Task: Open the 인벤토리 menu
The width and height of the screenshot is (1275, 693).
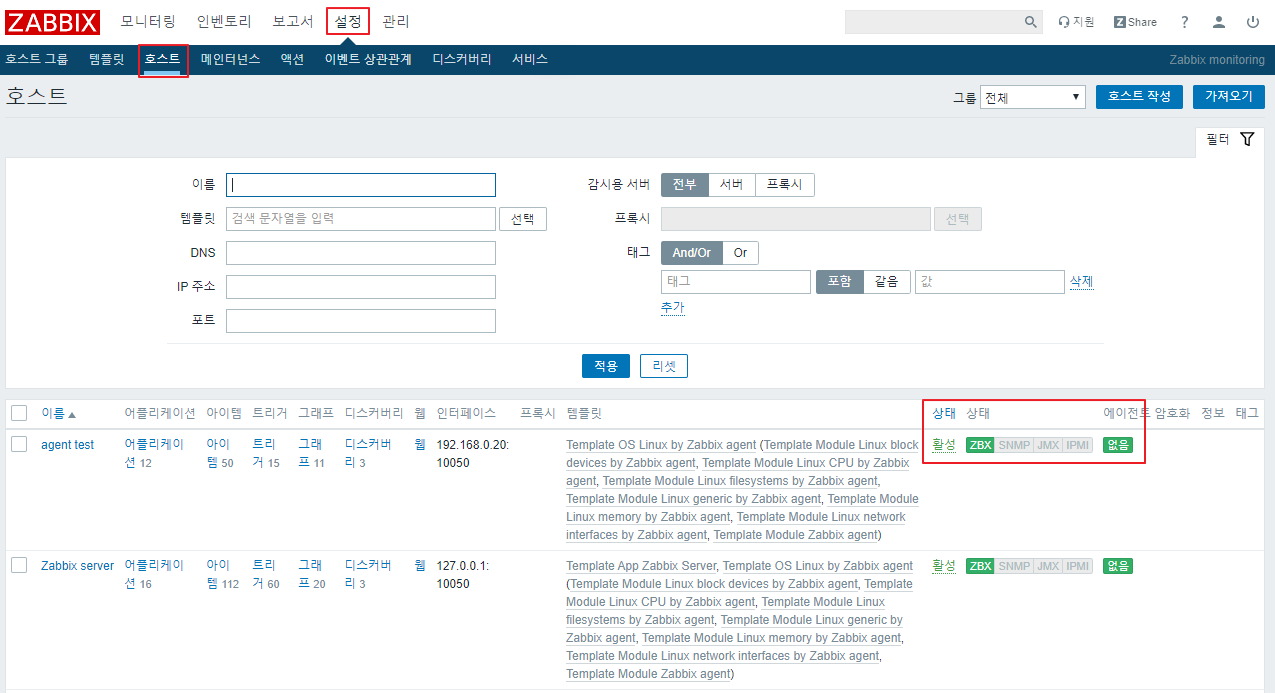Action: click(224, 22)
